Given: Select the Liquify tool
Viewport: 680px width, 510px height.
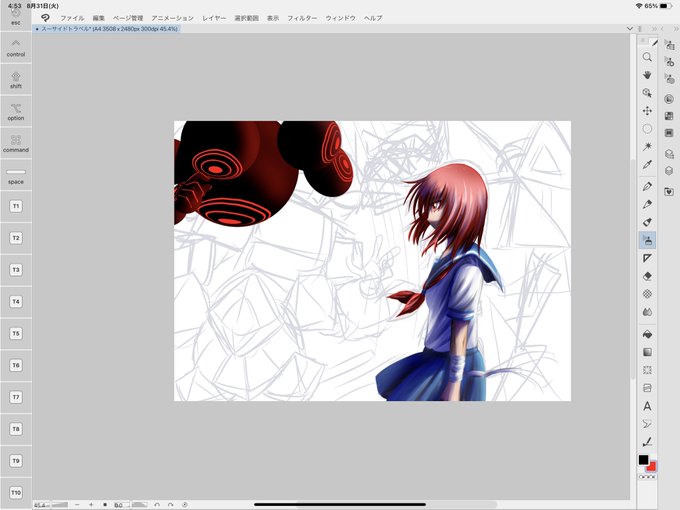Looking at the screenshot, I should click(x=647, y=312).
